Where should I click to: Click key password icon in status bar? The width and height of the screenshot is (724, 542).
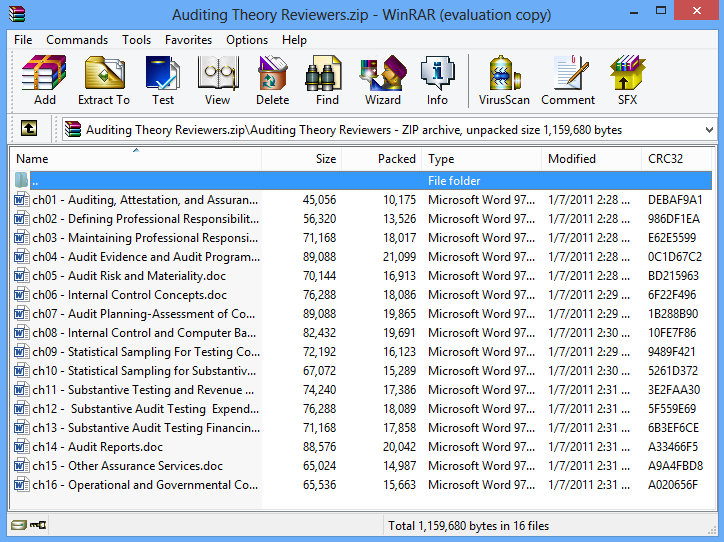(x=37, y=525)
